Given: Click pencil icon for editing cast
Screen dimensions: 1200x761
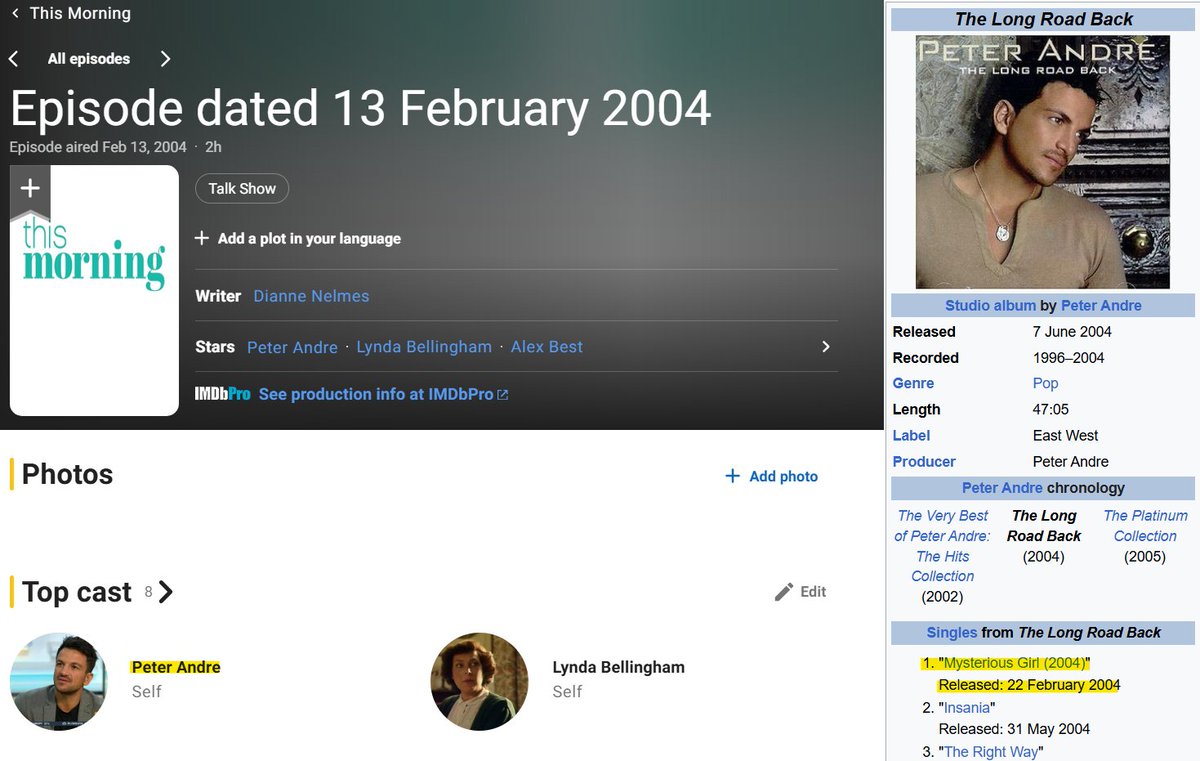Looking at the screenshot, I should [784, 592].
